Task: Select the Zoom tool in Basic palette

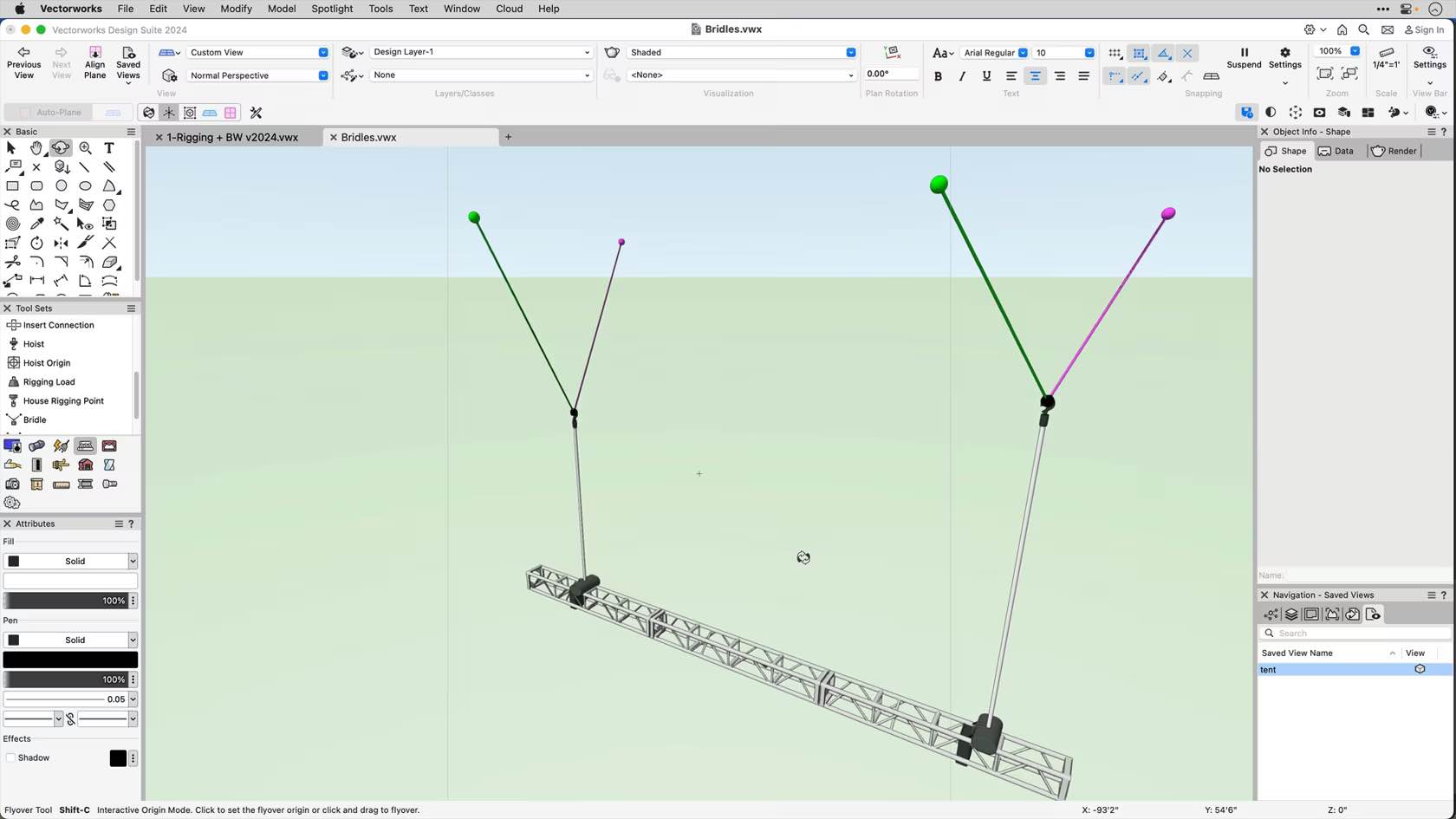Action: 85,148
